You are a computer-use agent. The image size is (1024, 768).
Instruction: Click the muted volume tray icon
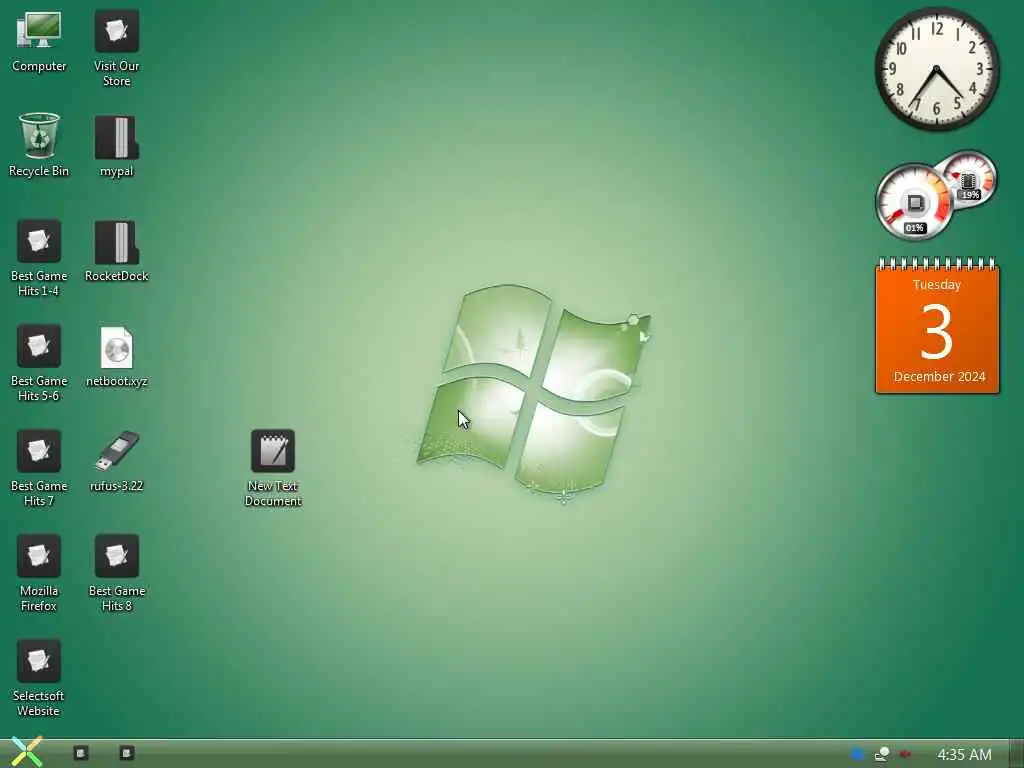(x=905, y=754)
